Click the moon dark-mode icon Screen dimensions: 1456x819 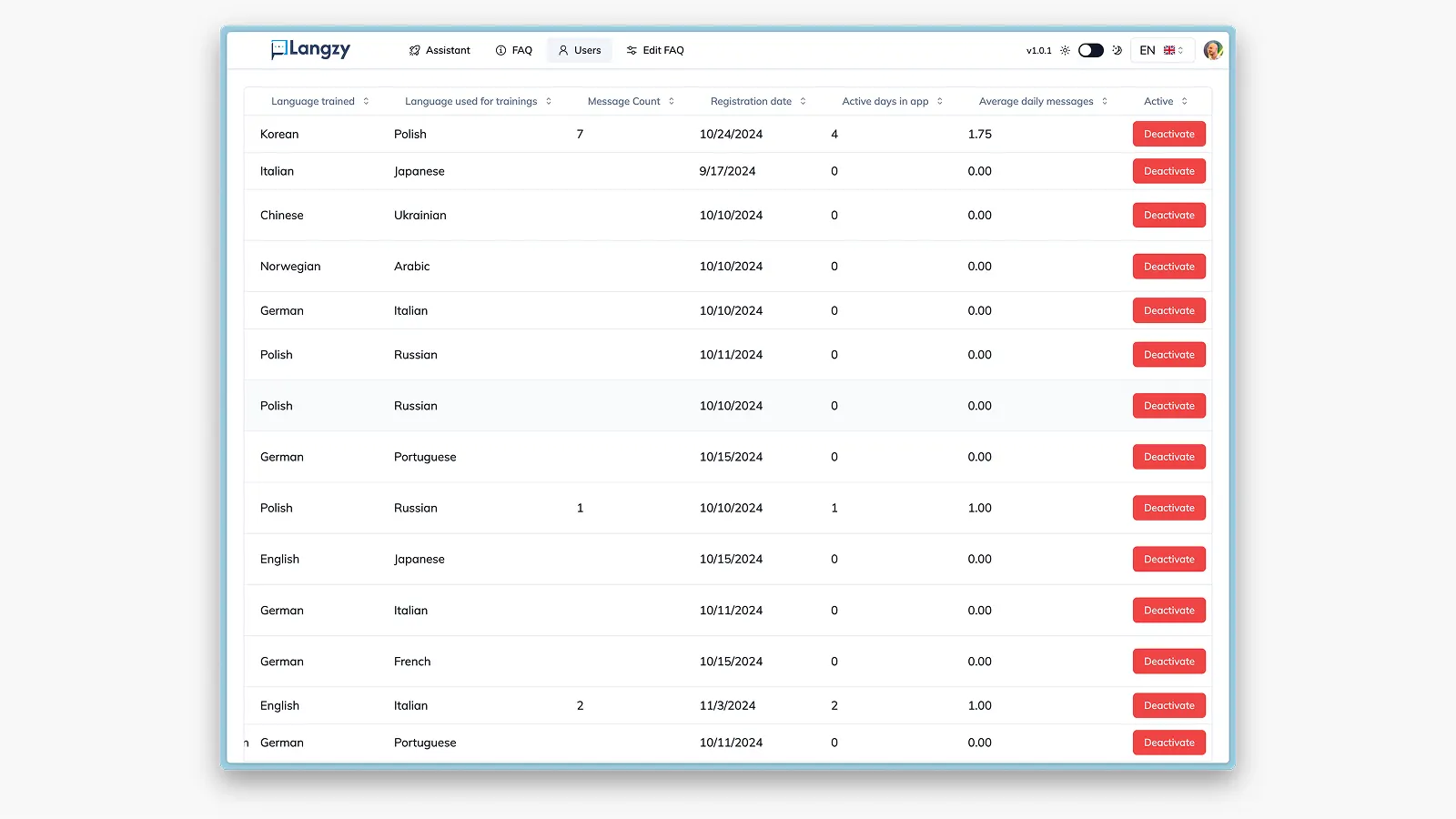click(x=1117, y=51)
